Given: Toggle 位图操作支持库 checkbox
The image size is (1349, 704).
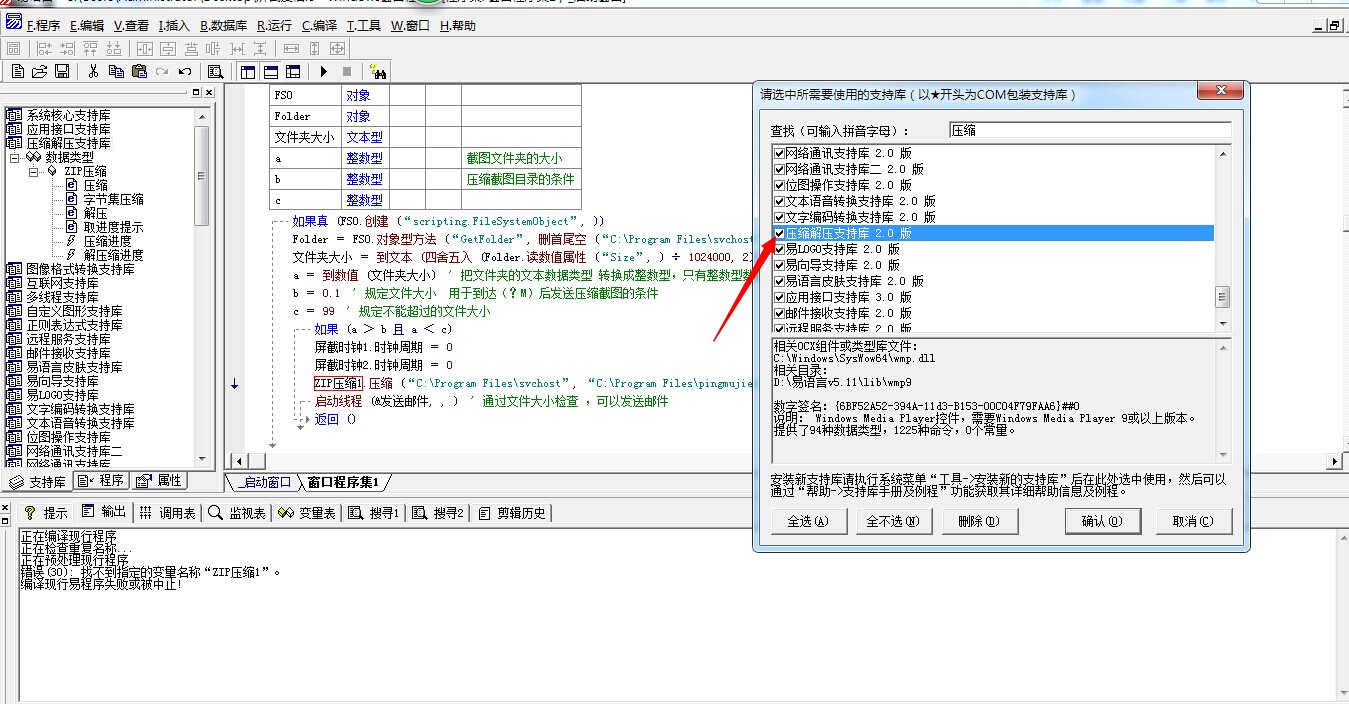Looking at the screenshot, I should tap(780, 185).
